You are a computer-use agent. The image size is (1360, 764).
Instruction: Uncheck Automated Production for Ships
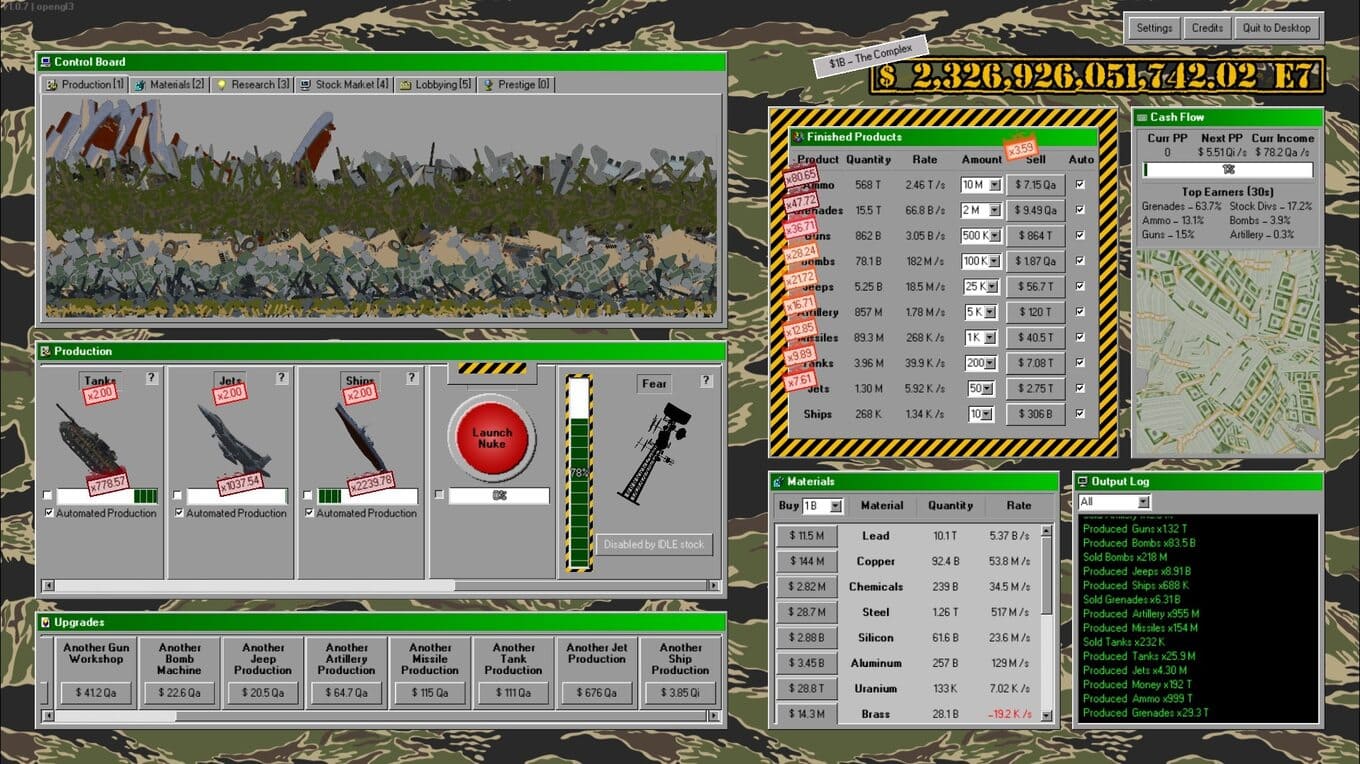(310, 513)
